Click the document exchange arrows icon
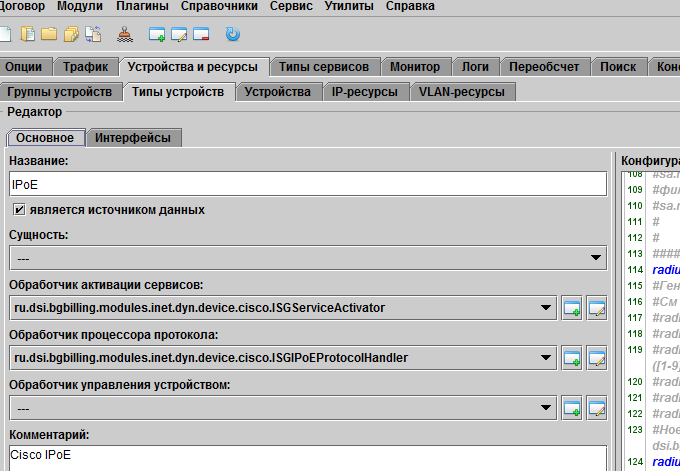Viewport: 680px width, 471px height. pos(93,34)
